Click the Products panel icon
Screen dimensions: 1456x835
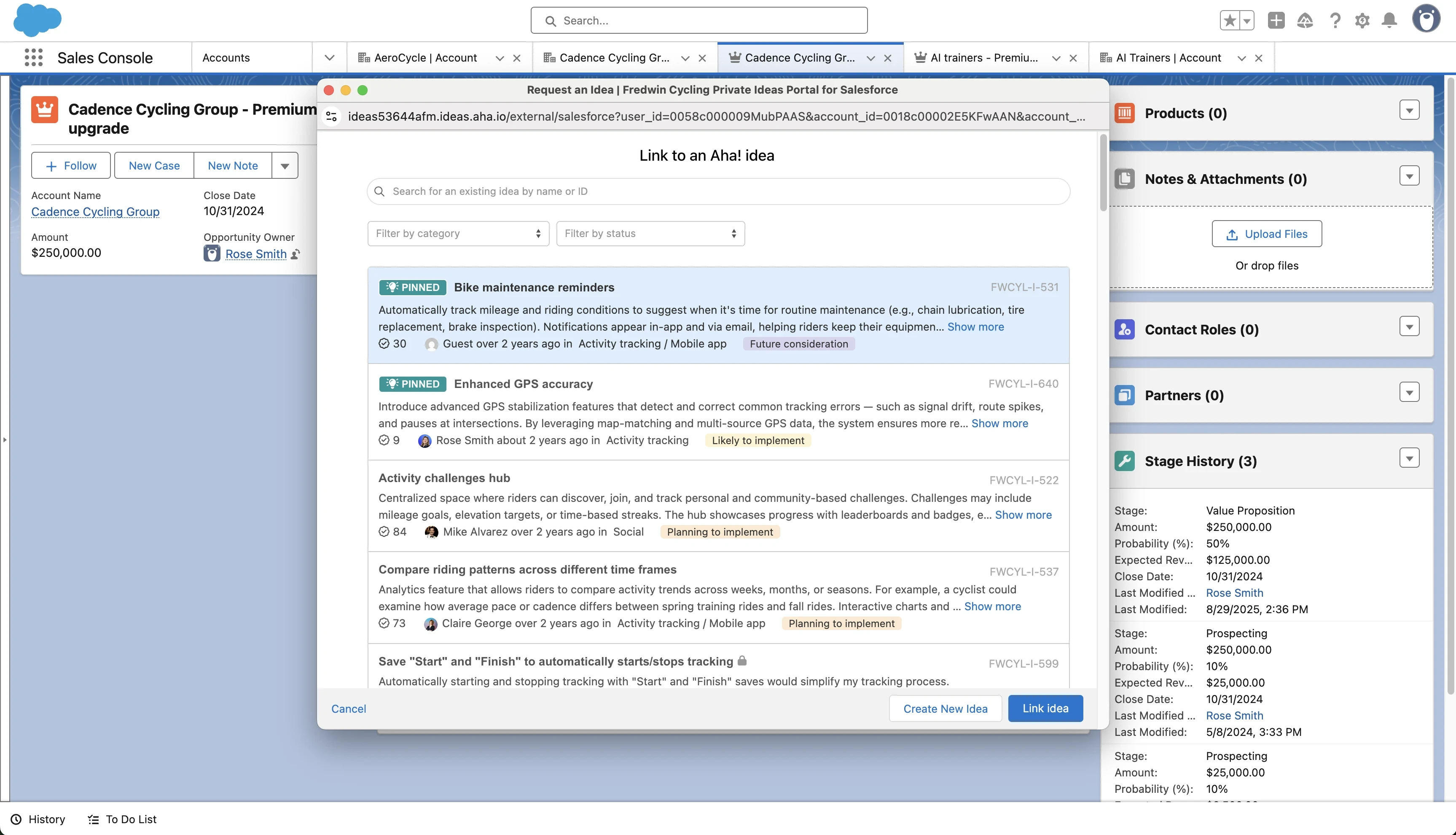click(1125, 113)
